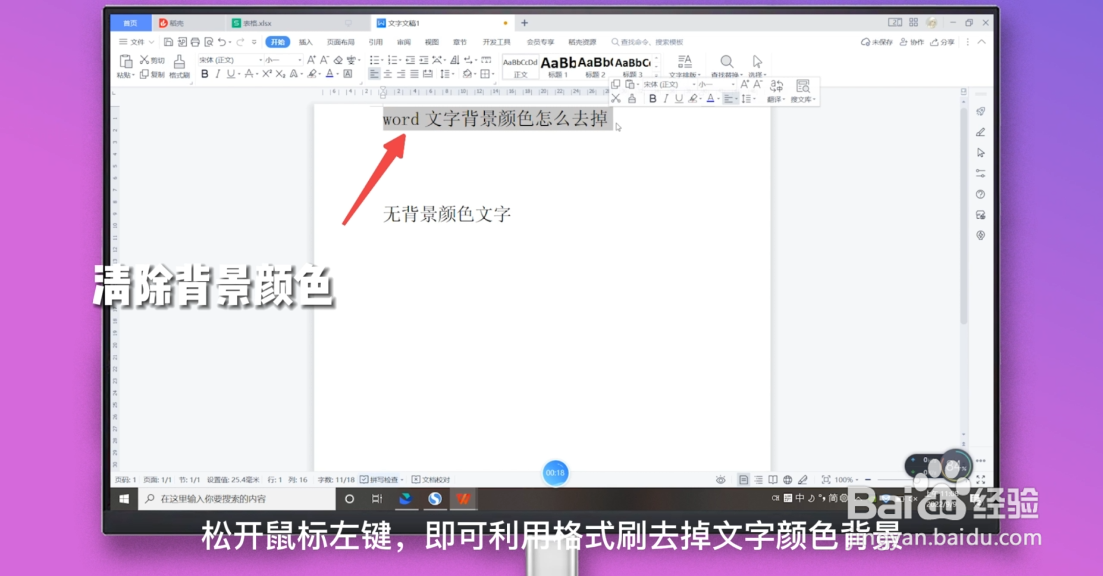Click the command search box 查找命令

point(647,42)
